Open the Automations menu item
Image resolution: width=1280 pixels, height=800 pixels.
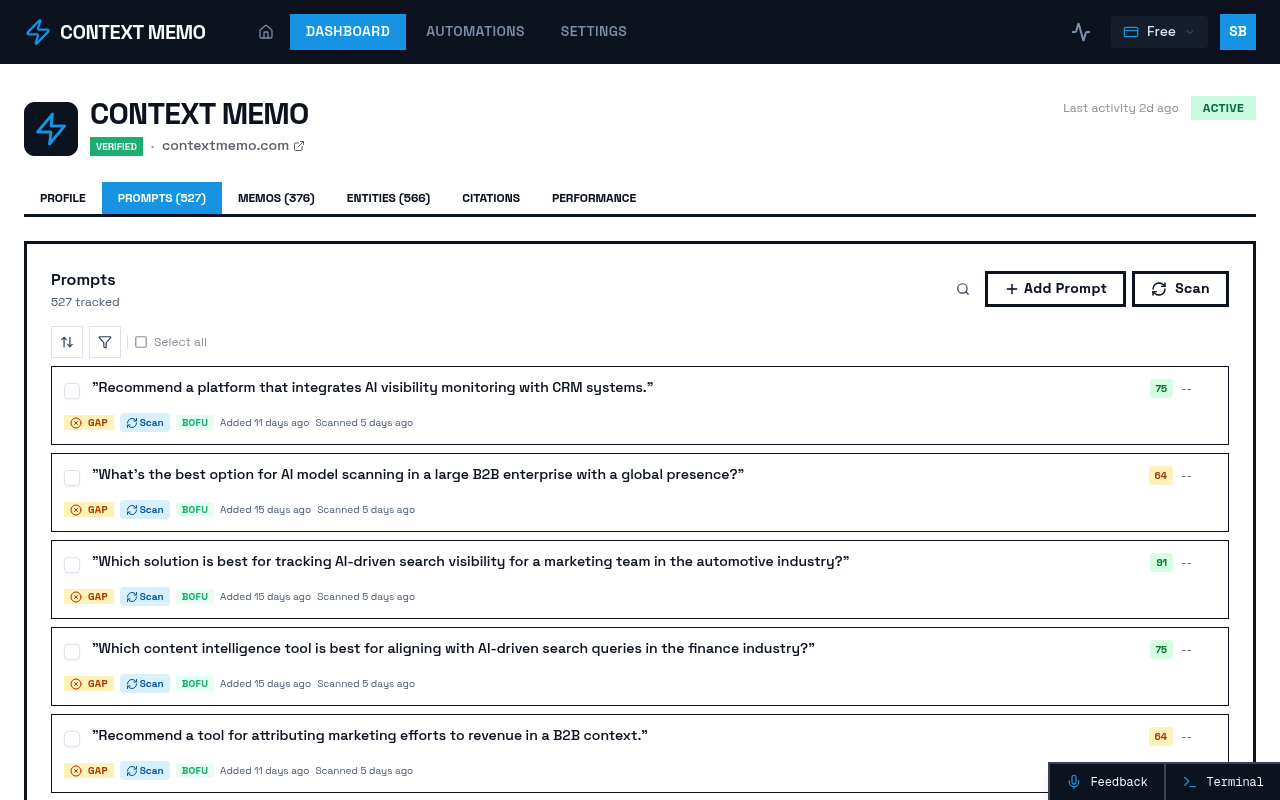[475, 31]
